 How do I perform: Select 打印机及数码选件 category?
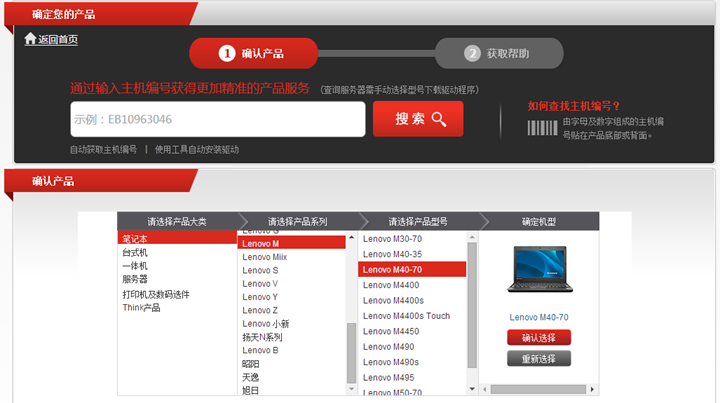coord(156,294)
